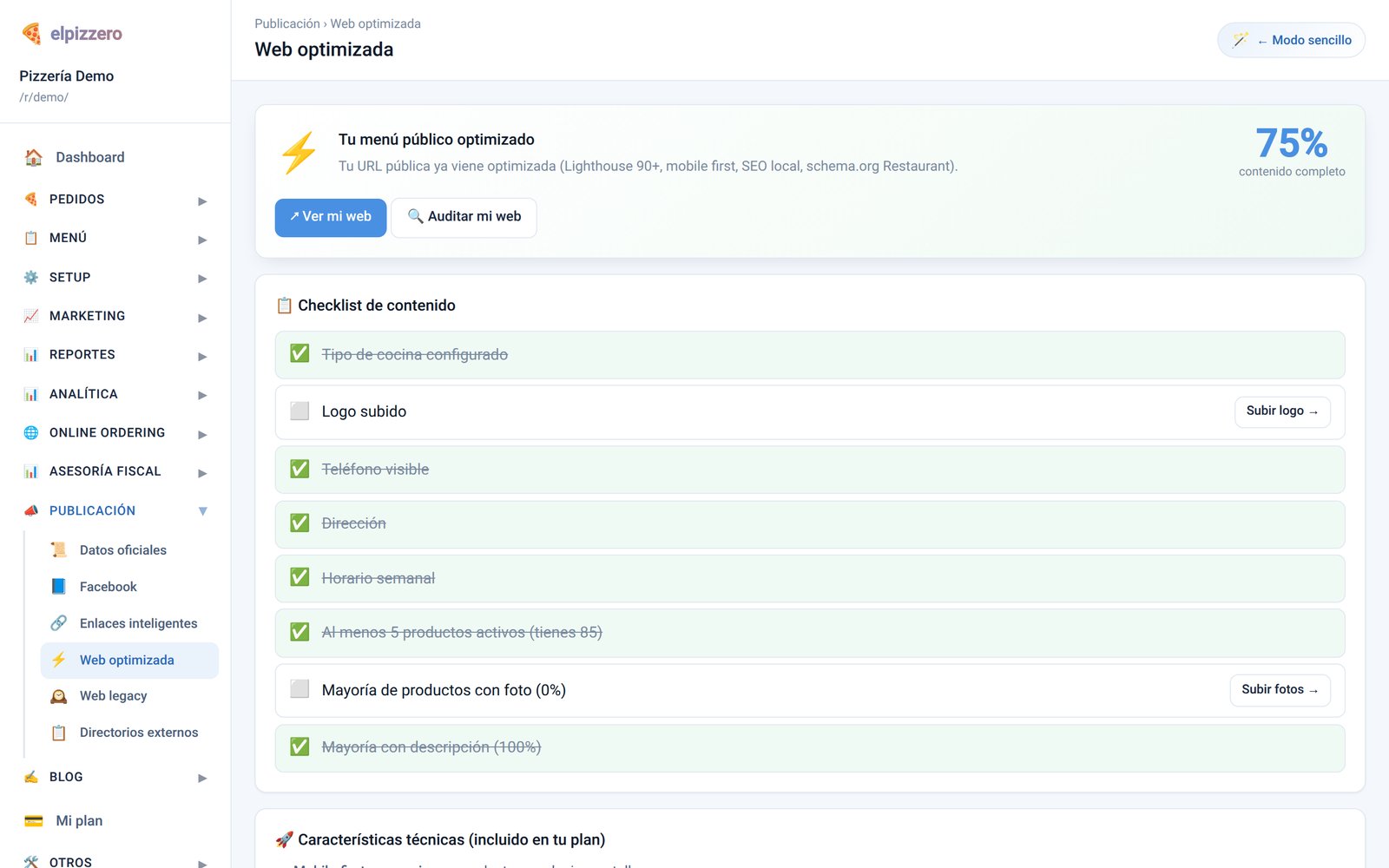1389x868 pixels.
Task: Toggle the Tipo de cocina configurado checkbox
Action: [x=300, y=353]
